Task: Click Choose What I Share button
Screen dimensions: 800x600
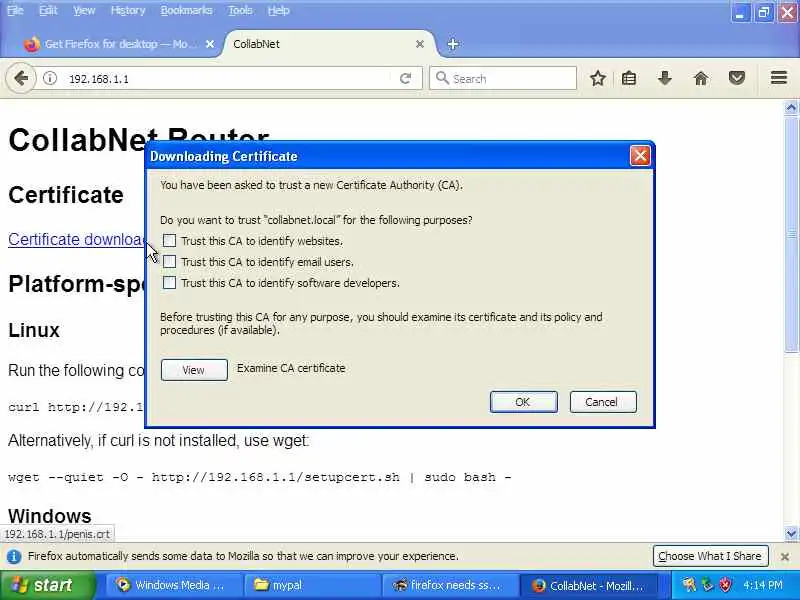Action: [x=710, y=556]
